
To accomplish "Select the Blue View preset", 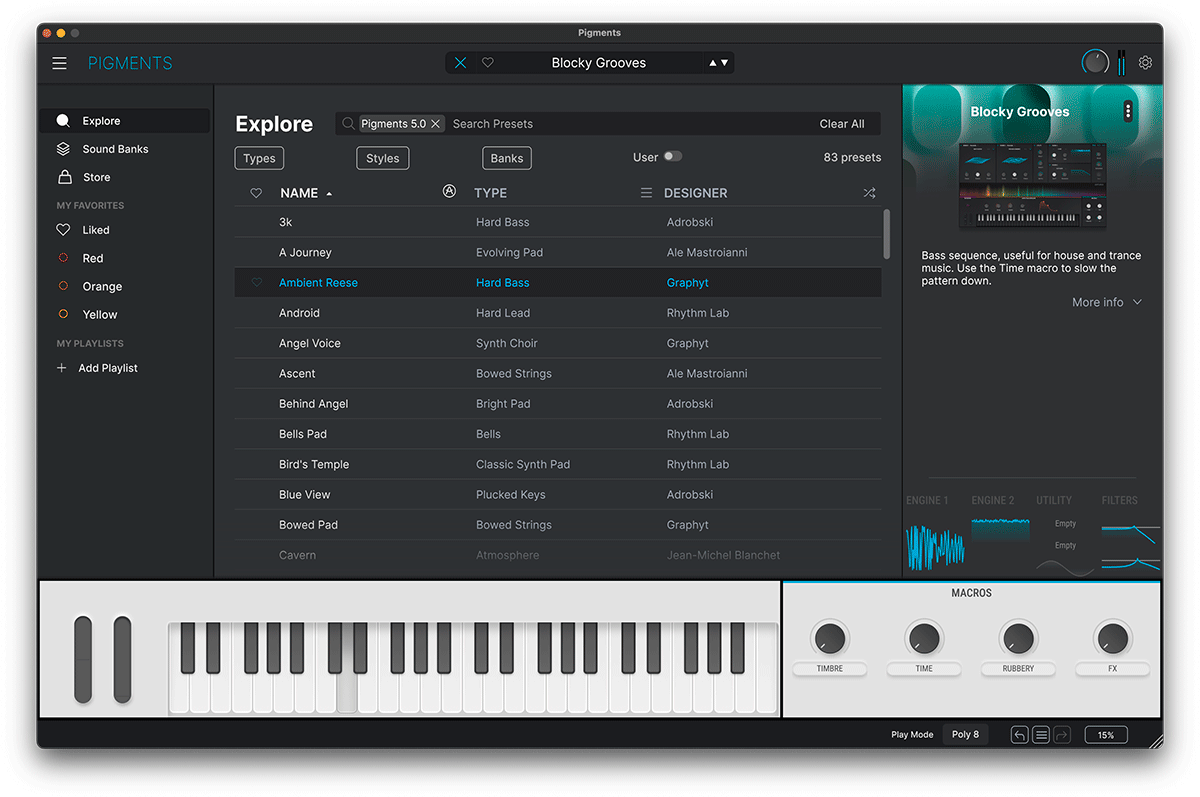I will click(558, 495).
